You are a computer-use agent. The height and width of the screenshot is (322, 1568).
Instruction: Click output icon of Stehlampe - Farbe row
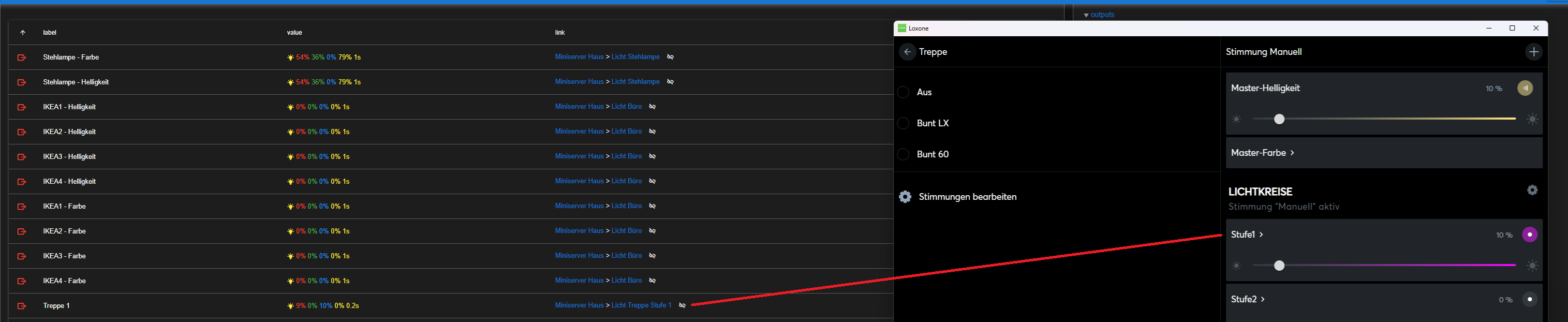(22, 57)
